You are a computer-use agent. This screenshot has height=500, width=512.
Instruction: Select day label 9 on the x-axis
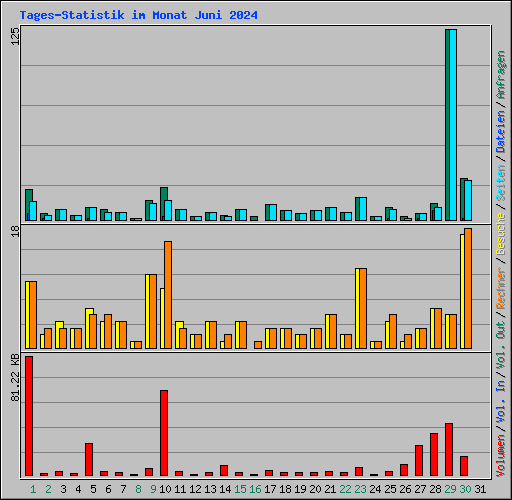coord(153,489)
